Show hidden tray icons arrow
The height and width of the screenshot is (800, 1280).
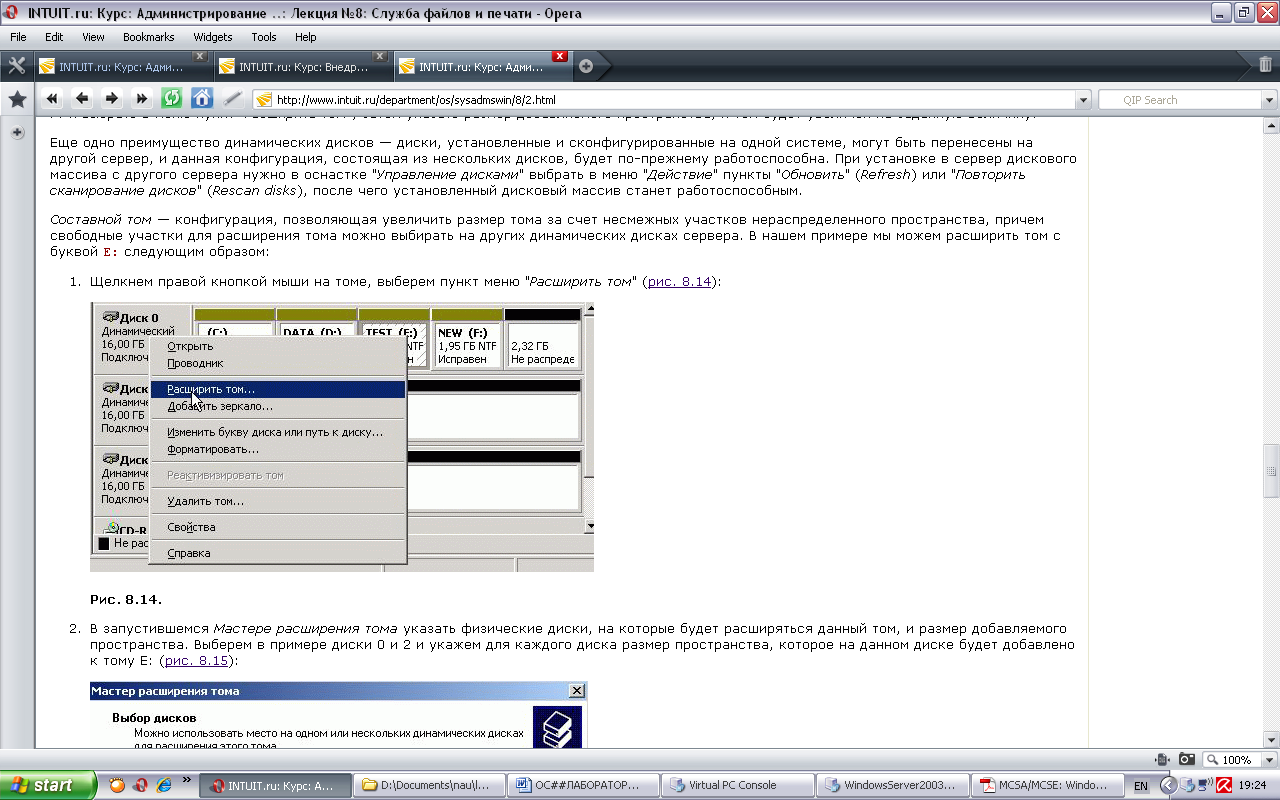pos(1167,786)
